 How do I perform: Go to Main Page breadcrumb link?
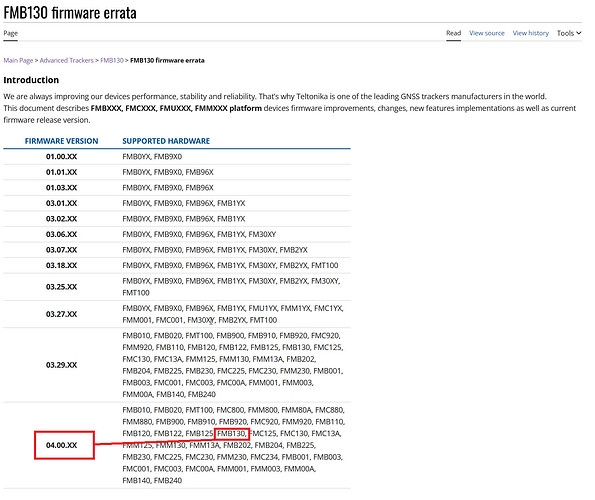18,60
